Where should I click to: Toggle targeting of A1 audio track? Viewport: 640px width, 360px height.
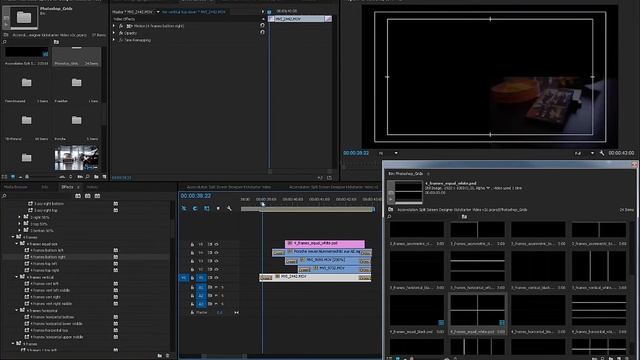[x=201, y=287]
